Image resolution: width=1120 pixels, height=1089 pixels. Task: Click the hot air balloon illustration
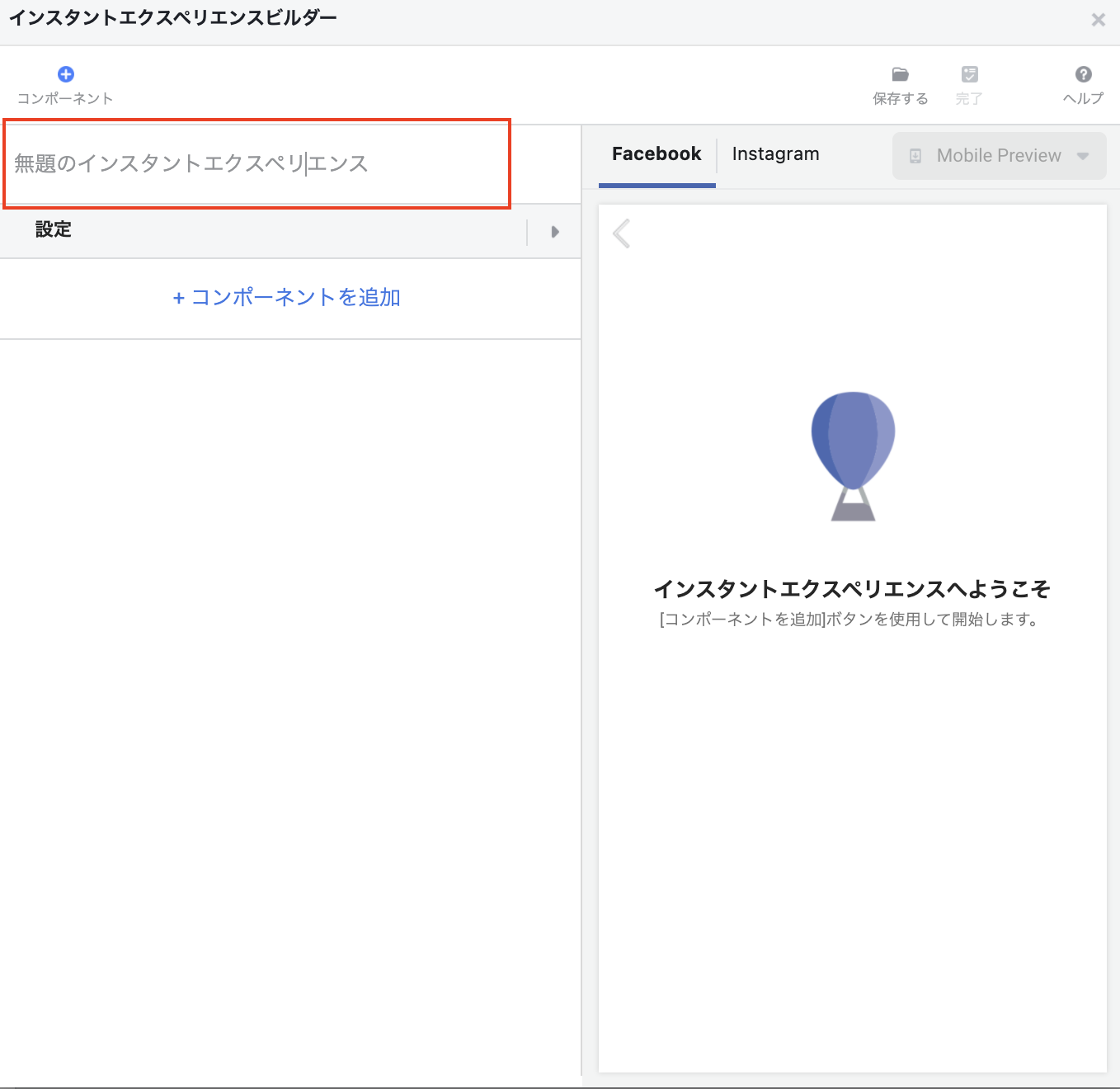pos(853,455)
